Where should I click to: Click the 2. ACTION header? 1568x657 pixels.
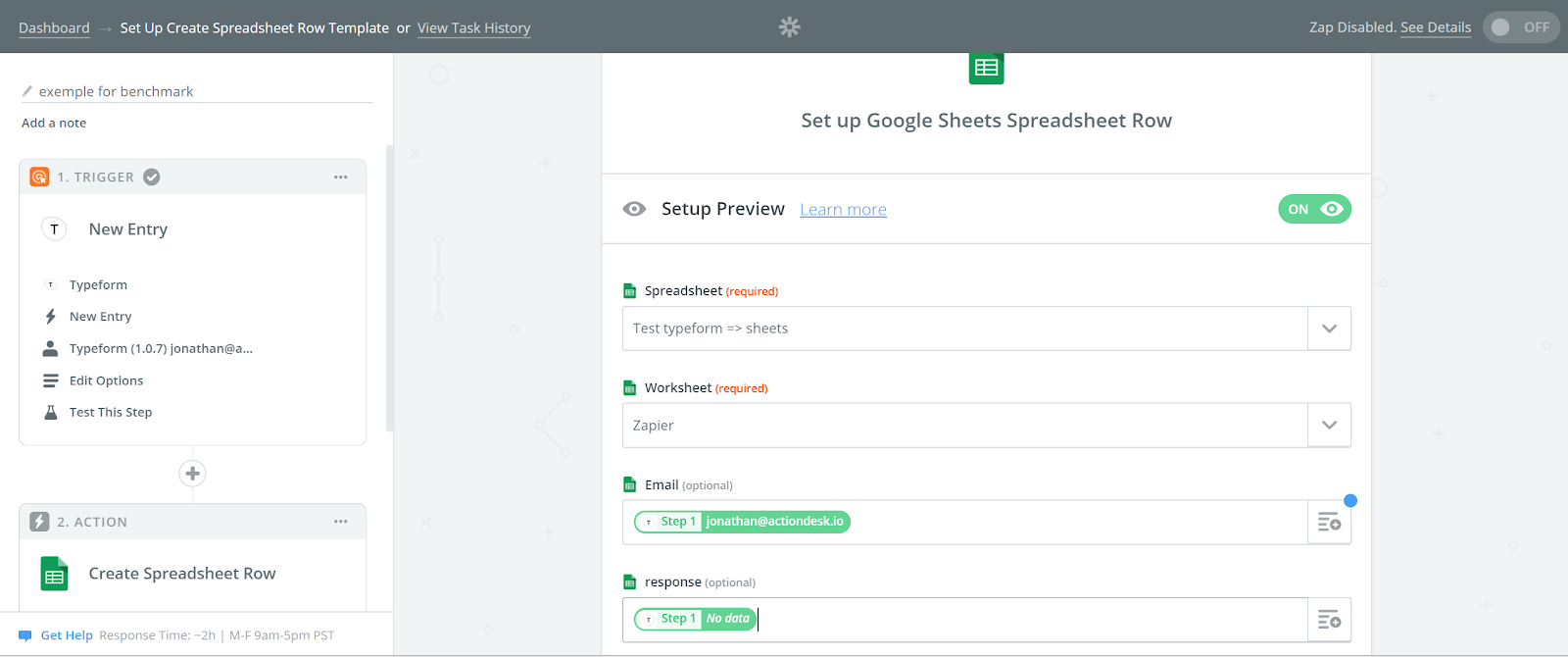[192, 522]
